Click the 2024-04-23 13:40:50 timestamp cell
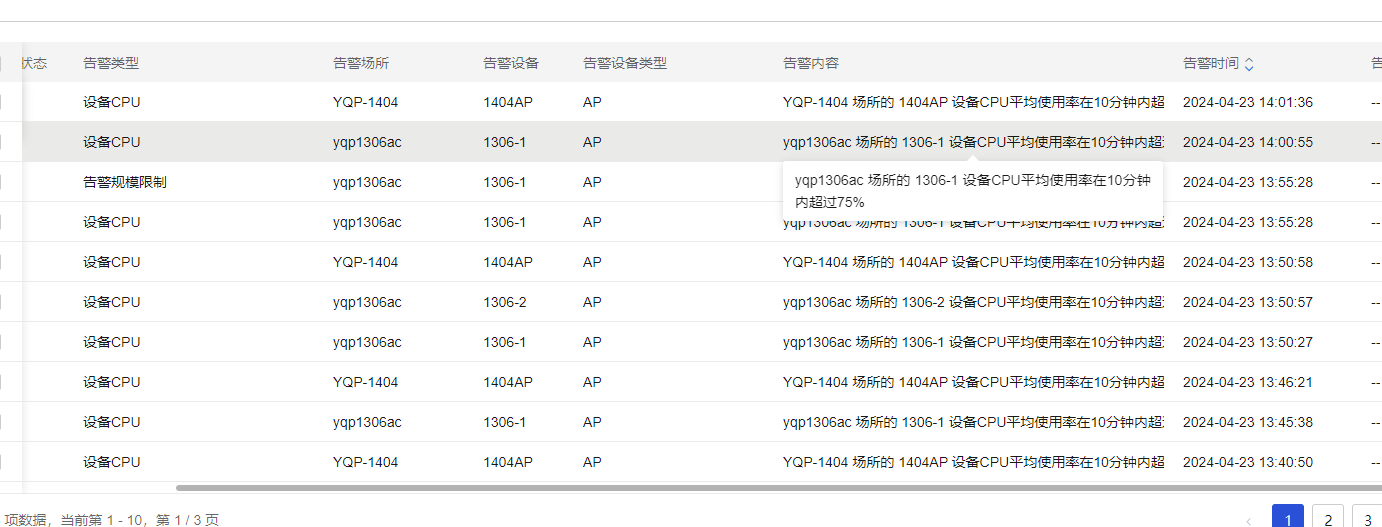 (1248, 462)
